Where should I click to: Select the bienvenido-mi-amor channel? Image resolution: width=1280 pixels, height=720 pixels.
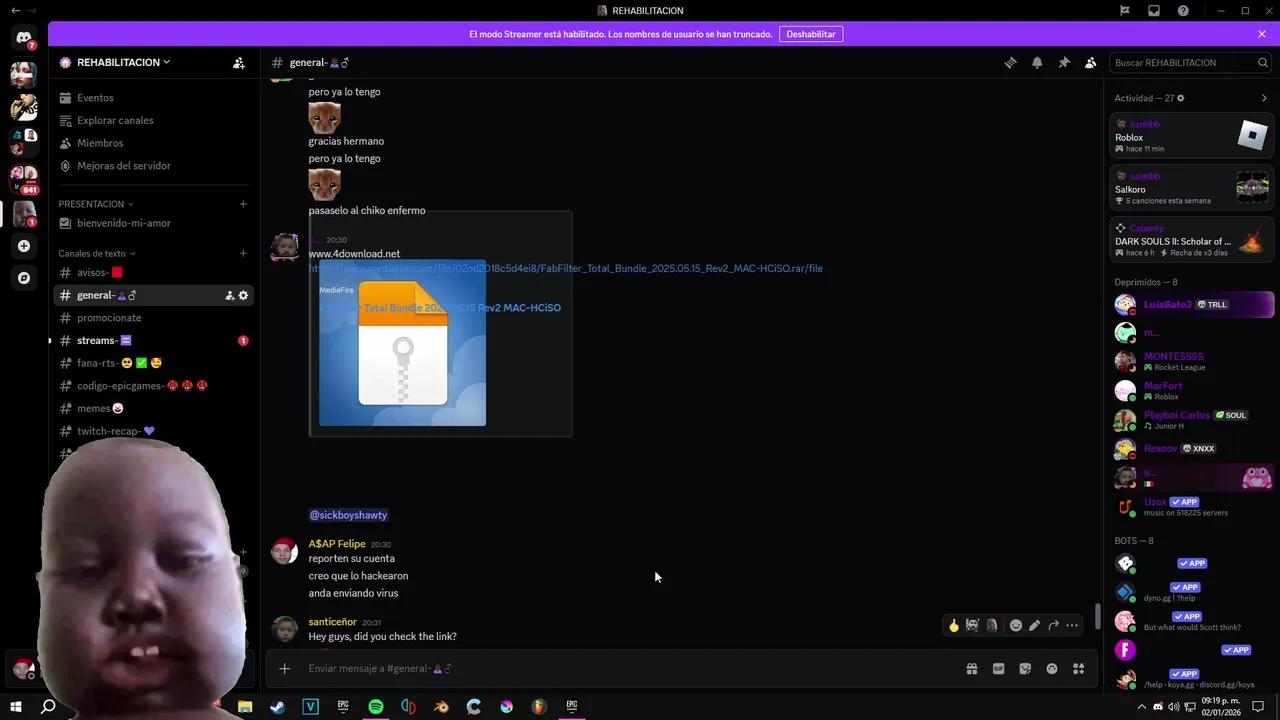tap(153, 223)
